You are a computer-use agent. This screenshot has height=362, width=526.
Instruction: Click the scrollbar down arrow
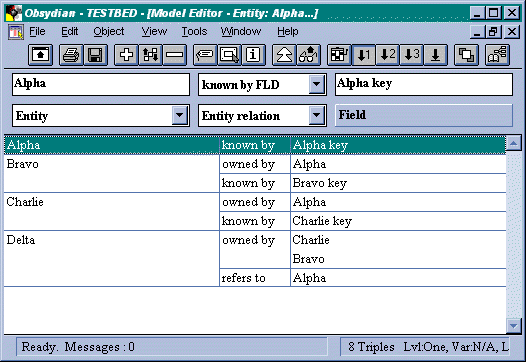click(x=514, y=325)
